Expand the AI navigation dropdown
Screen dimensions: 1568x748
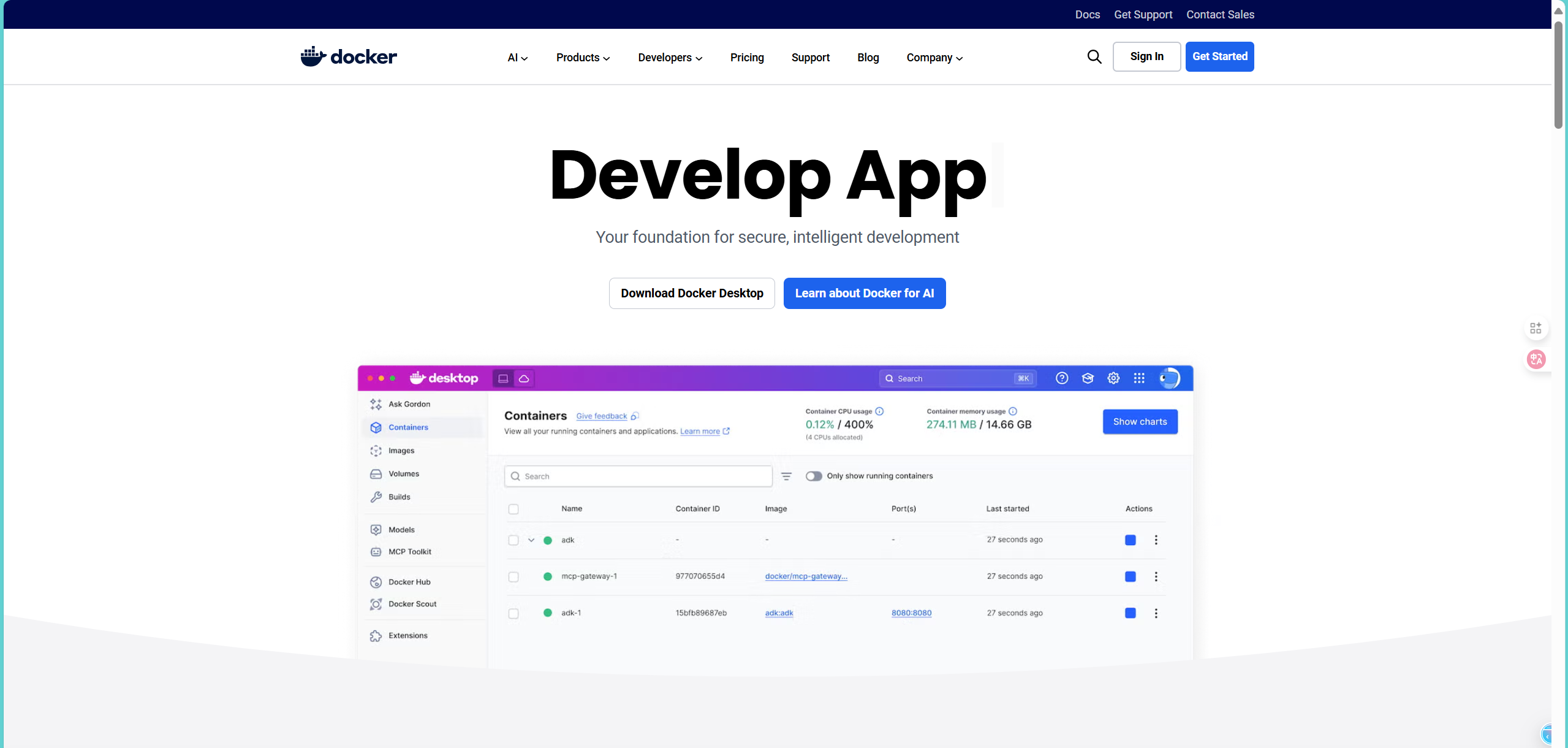click(x=517, y=58)
